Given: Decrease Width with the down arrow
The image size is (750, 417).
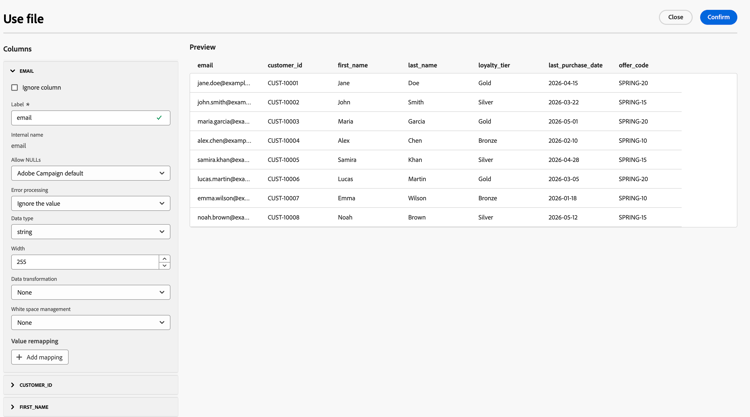Looking at the screenshot, I should coord(165,265).
